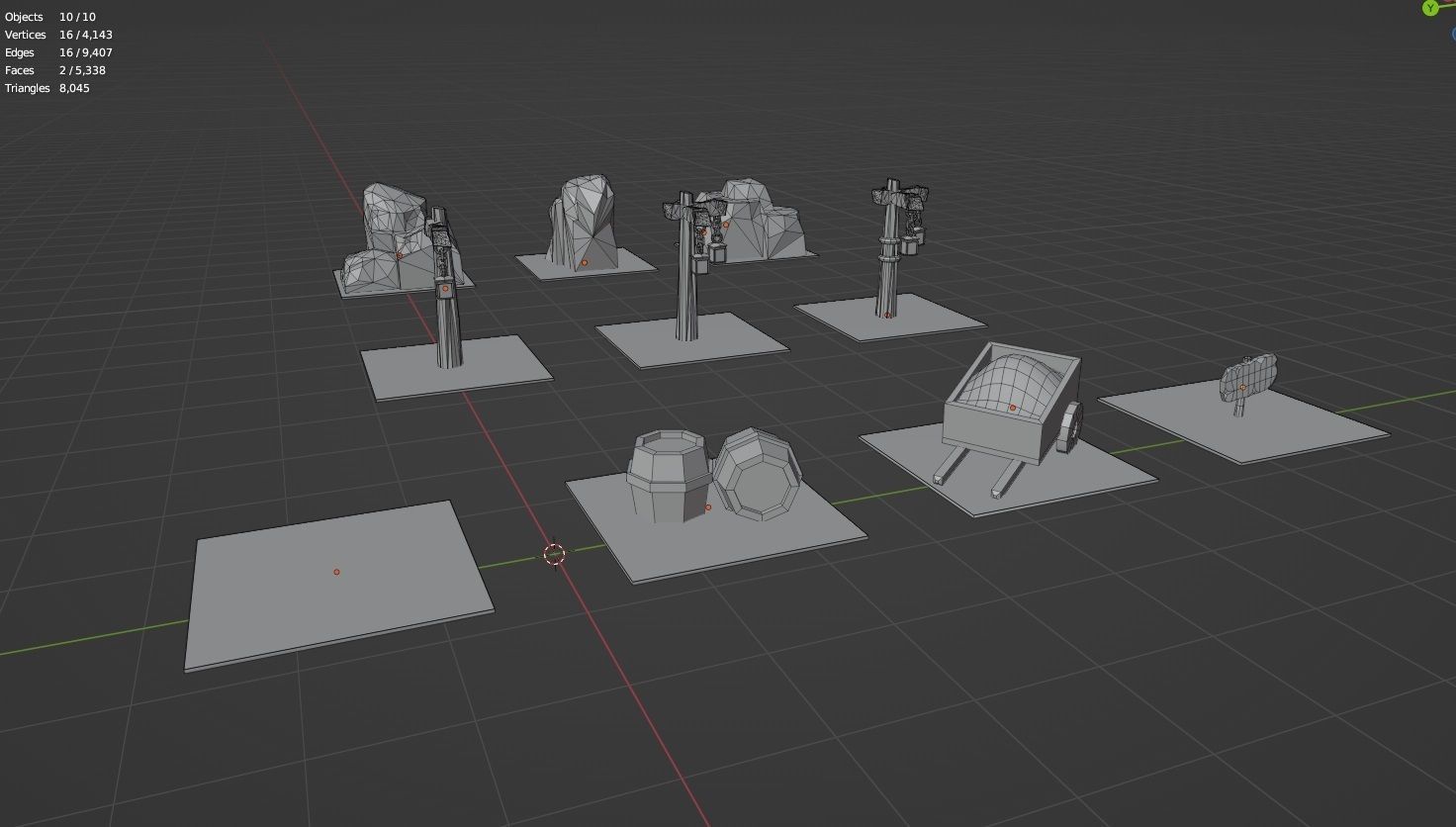Click the base plate under the barrels
The height and width of the screenshot is (827, 1456).
pos(716,524)
